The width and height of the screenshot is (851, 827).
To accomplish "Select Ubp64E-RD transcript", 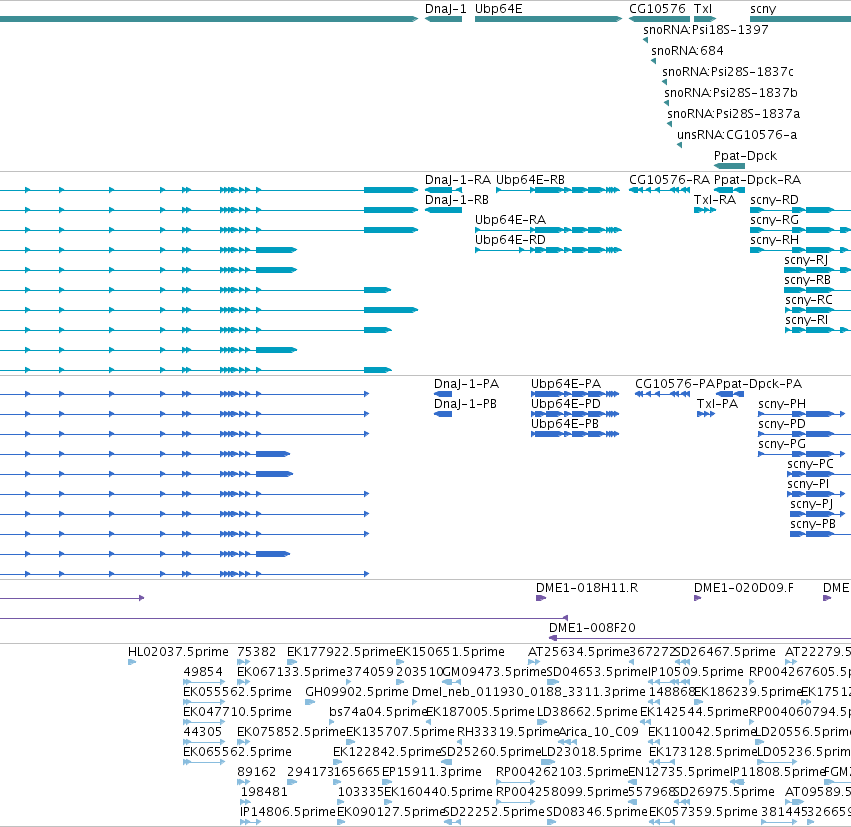I will (548, 250).
